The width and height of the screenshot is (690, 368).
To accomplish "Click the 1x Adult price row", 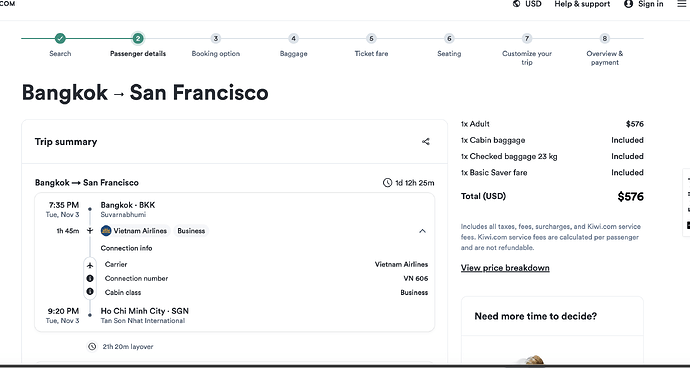I will pos(552,124).
